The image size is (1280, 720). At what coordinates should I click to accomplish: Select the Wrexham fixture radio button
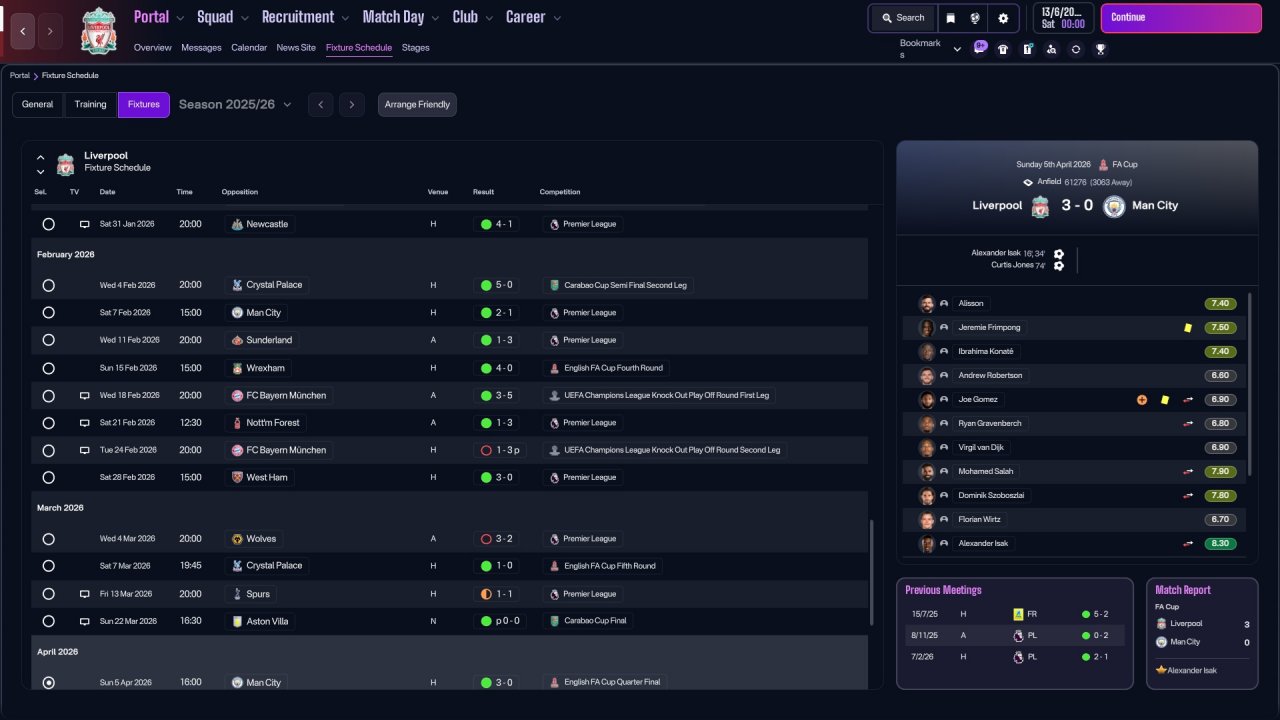(48, 368)
